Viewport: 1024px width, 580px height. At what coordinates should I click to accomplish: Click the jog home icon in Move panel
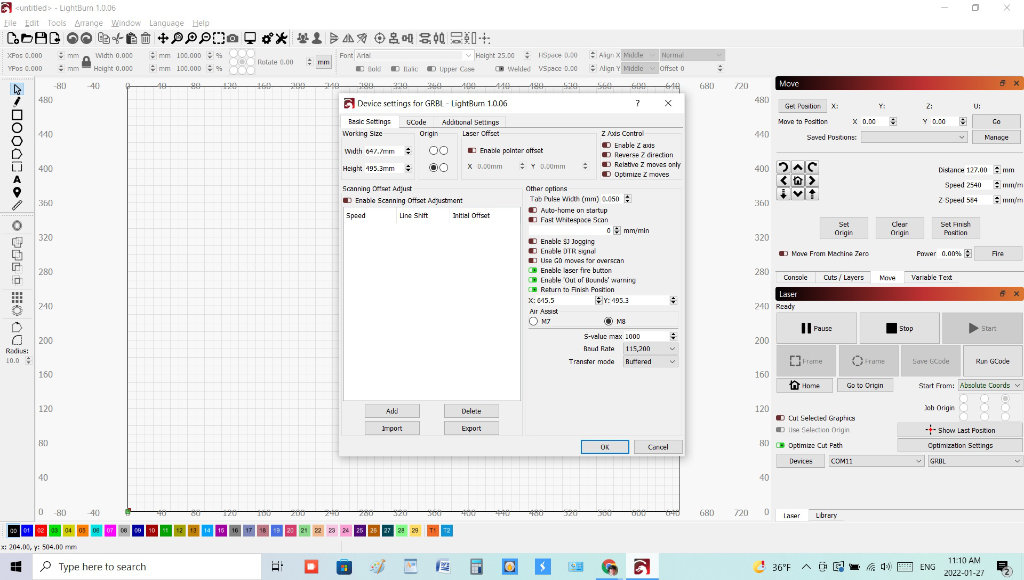click(x=797, y=181)
